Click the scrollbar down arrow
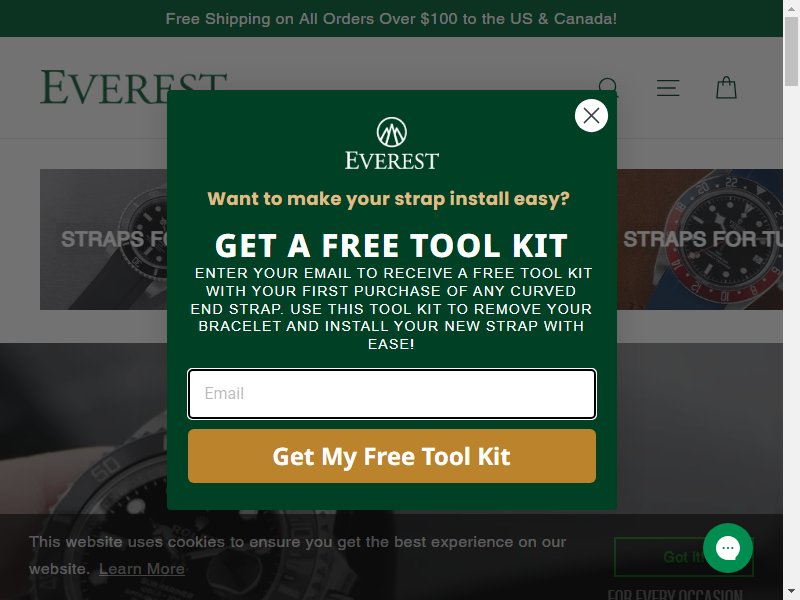The image size is (800, 600). pyautogui.click(x=791, y=593)
